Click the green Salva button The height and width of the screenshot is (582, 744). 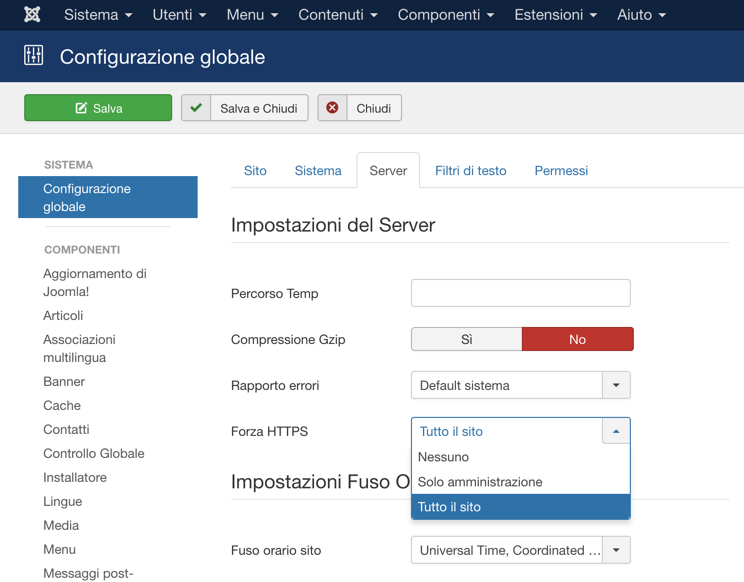[x=98, y=108]
